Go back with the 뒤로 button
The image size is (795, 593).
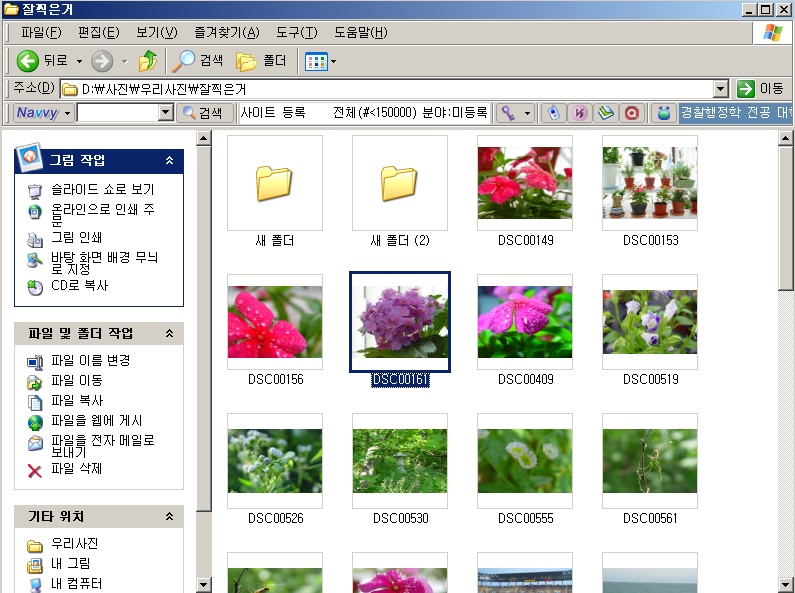[42, 61]
